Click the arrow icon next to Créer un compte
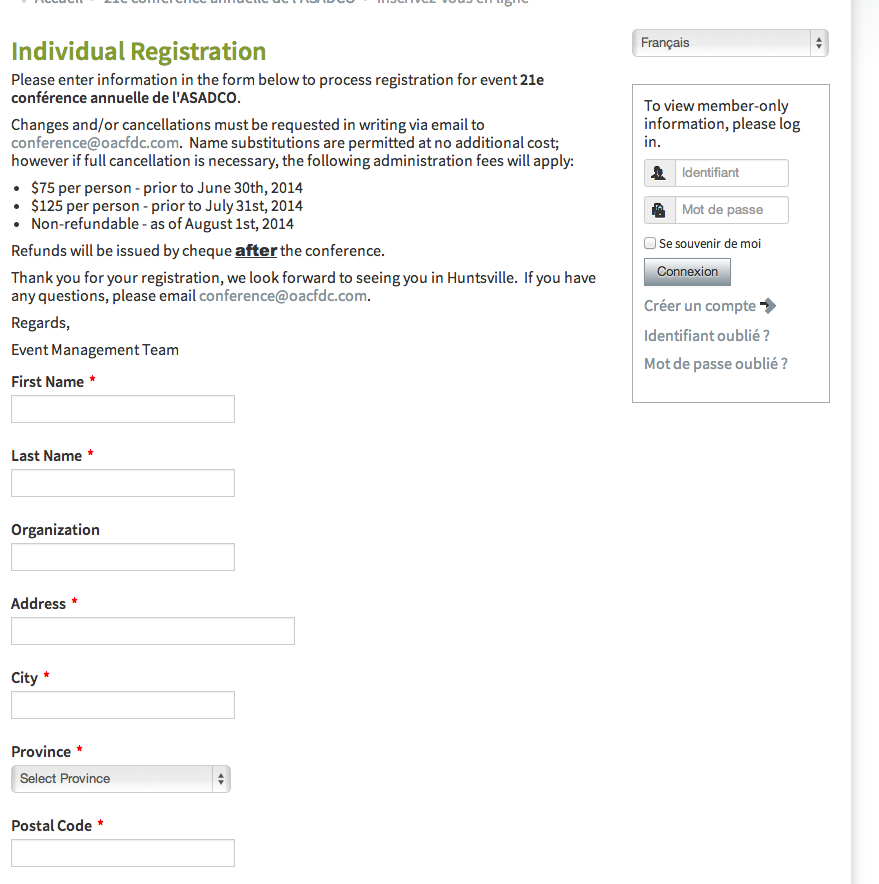Viewport: 879px width, 884px height. point(768,306)
